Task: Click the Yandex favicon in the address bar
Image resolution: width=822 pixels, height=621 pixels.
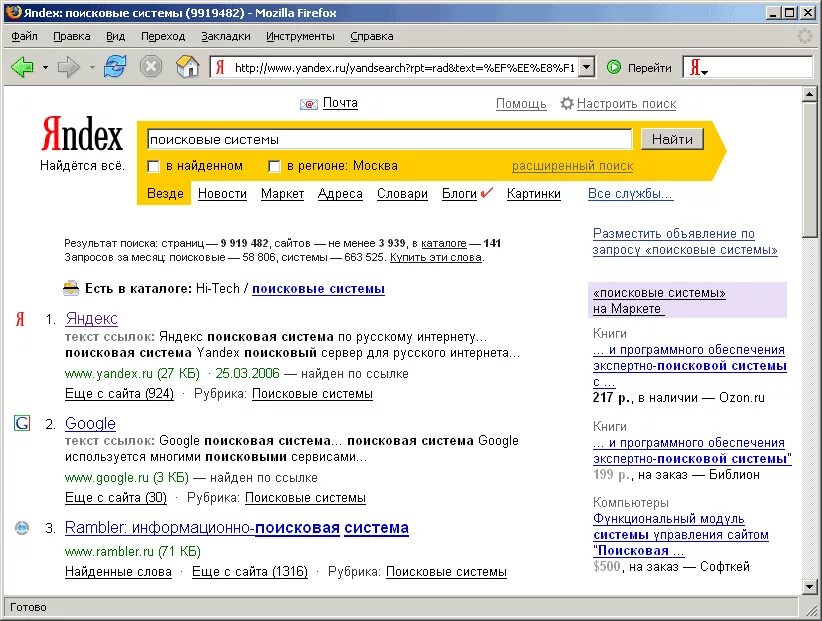Action: coord(221,68)
